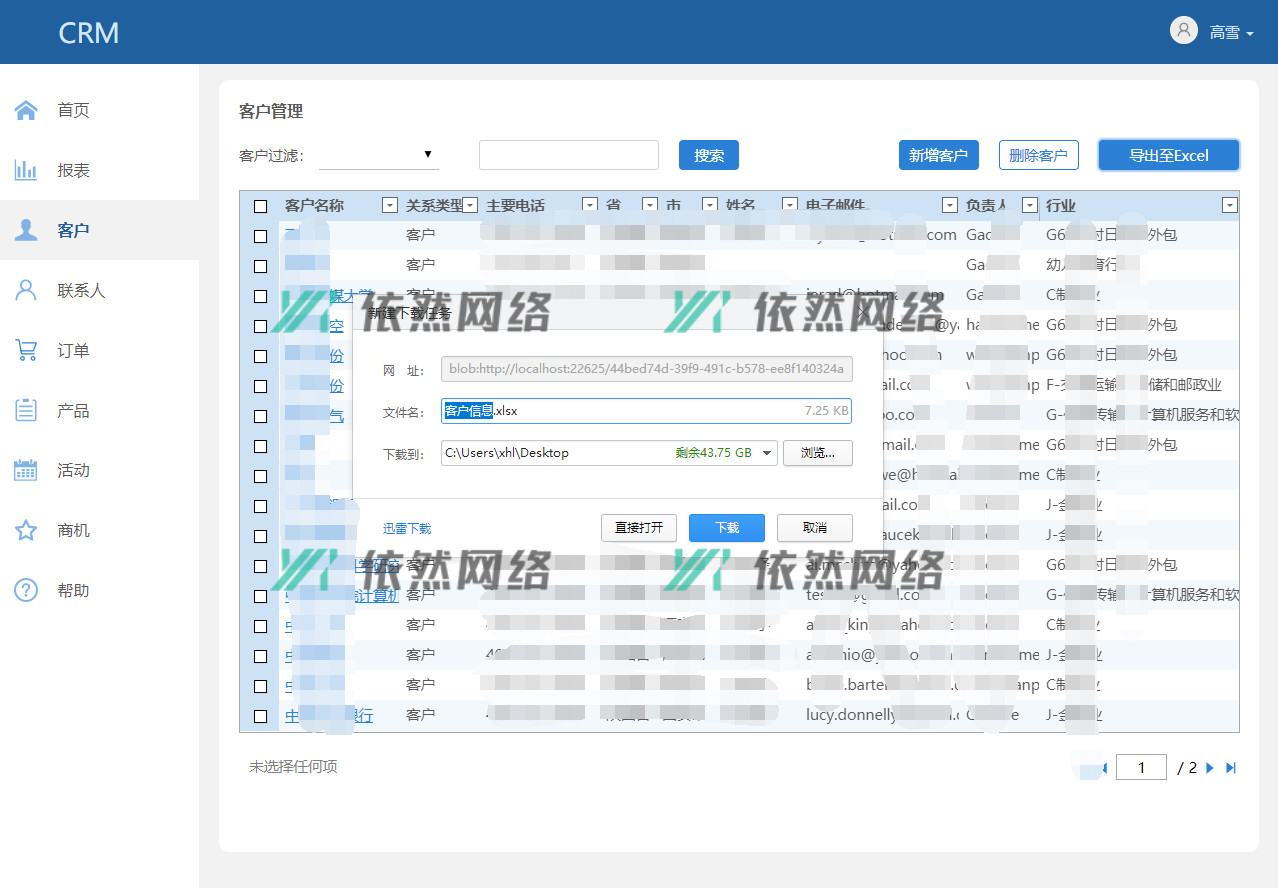Open Help via the question mark icon
This screenshot has height=888, width=1278.
(26, 590)
